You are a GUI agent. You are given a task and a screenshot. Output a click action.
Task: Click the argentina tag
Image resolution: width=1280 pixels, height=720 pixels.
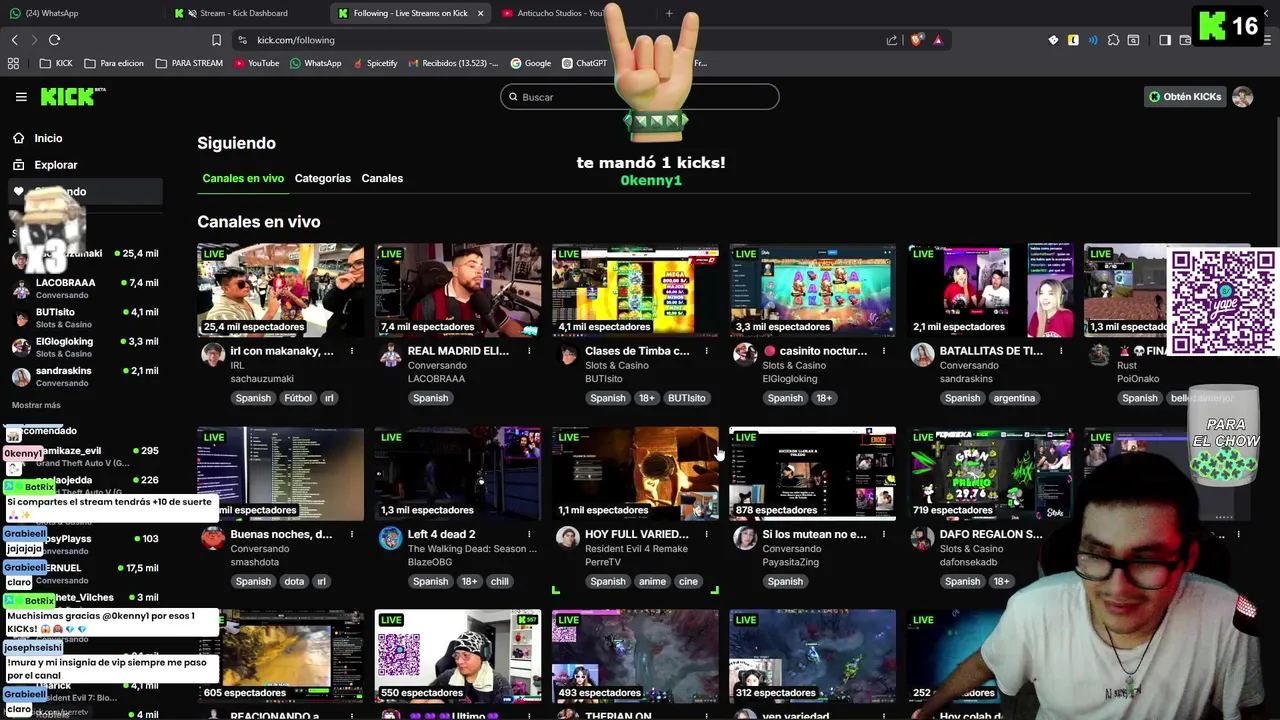click(1014, 398)
